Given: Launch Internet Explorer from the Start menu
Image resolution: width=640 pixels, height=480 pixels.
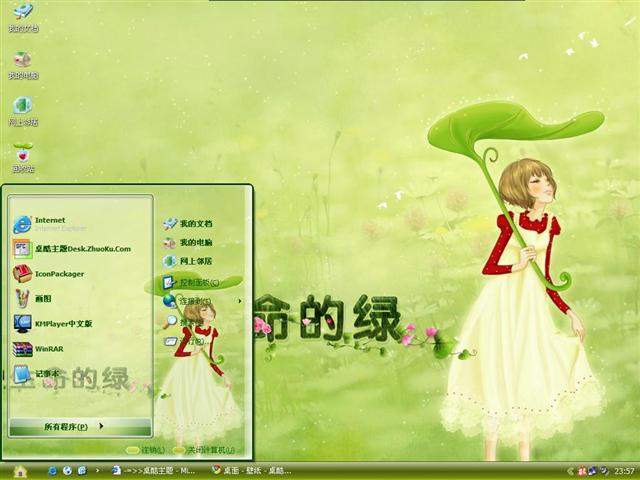Looking at the screenshot, I should point(51,224).
